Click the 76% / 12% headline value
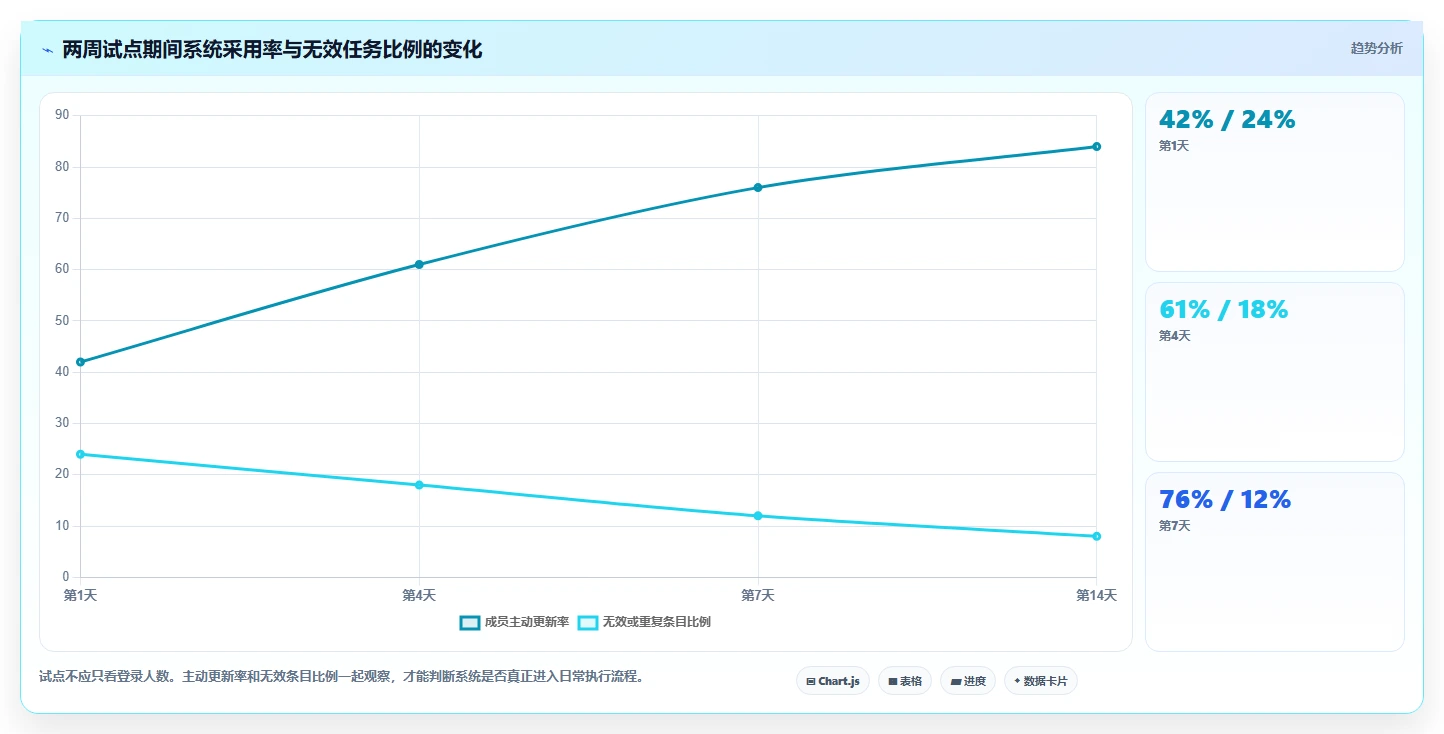1444x734 pixels. click(1225, 499)
